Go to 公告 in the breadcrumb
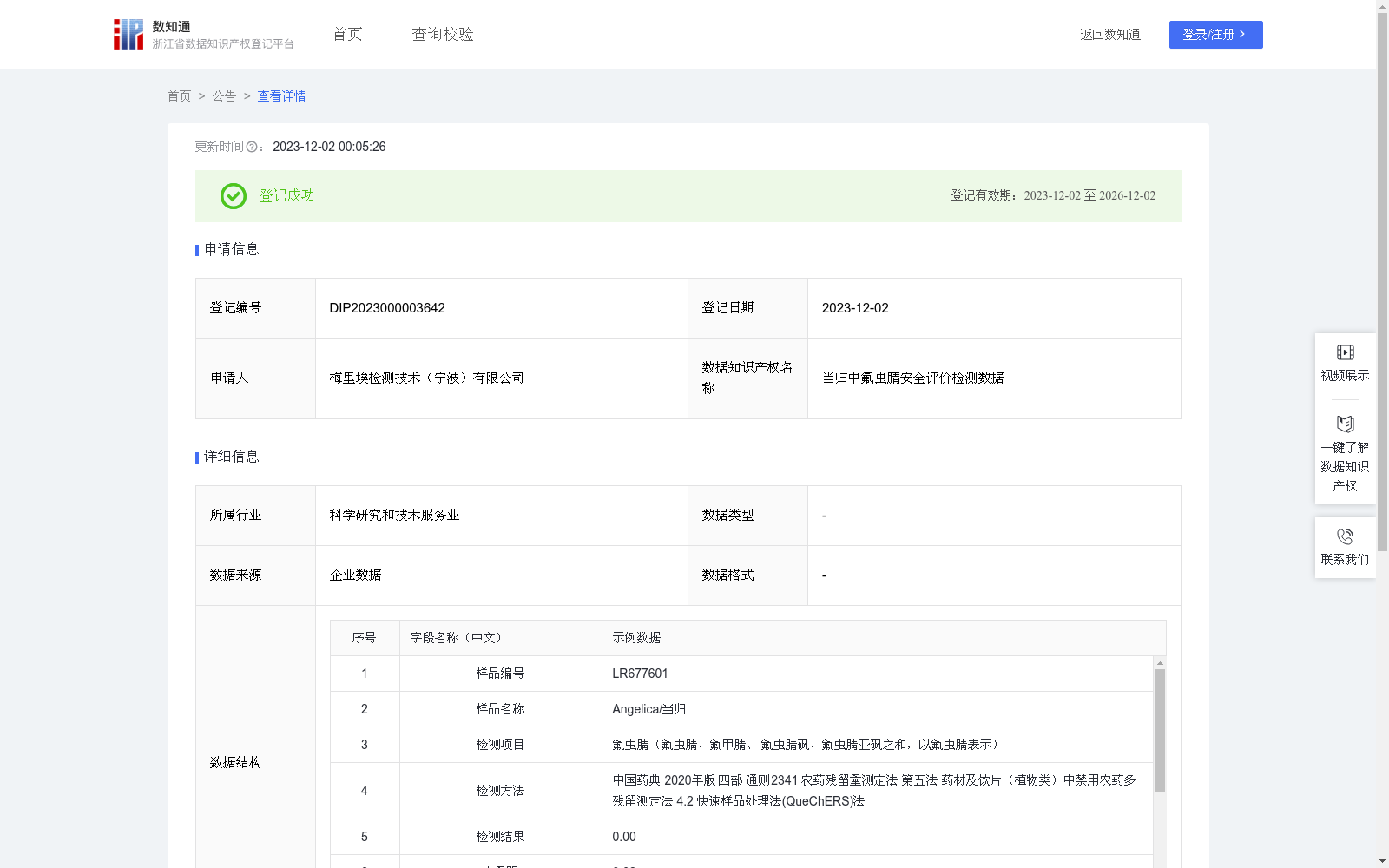Image resolution: width=1389 pixels, height=868 pixels. pyautogui.click(x=224, y=96)
